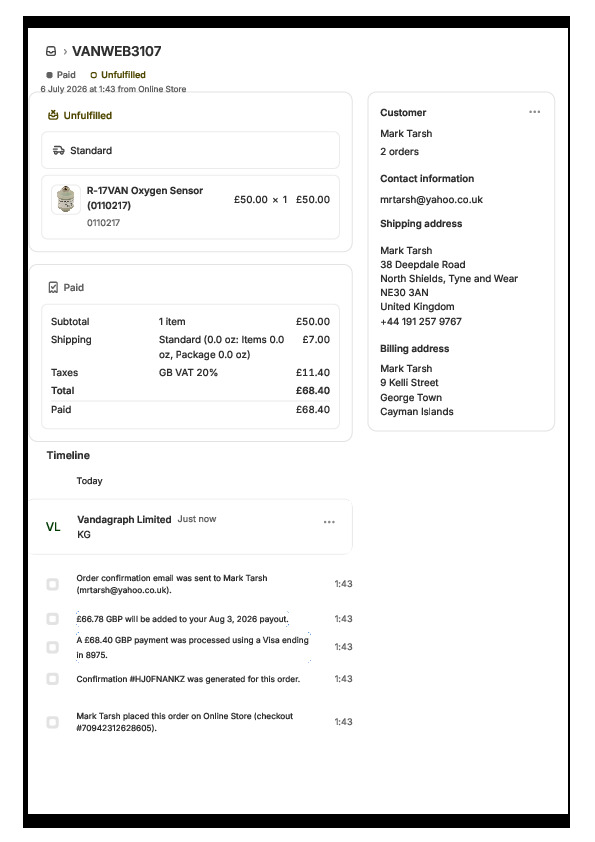The width and height of the screenshot is (595, 842).
Task: Click the Paid status badge dot
Action: tap(49, 75)
